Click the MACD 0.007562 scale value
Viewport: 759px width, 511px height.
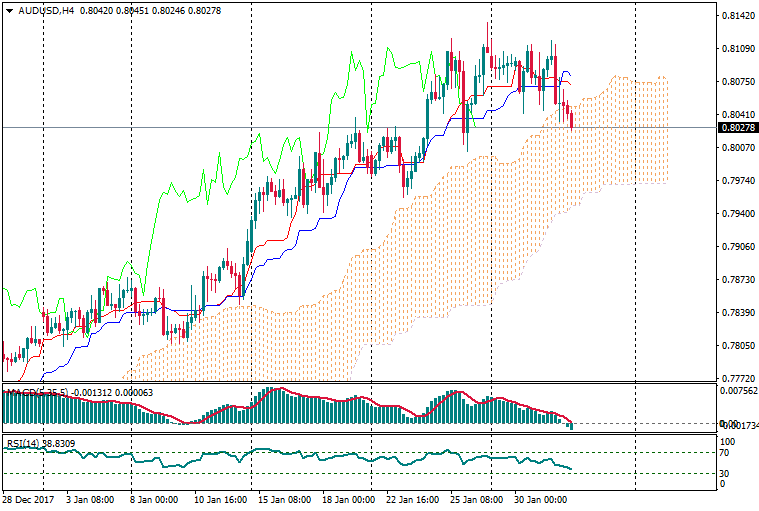click(738, 391)
